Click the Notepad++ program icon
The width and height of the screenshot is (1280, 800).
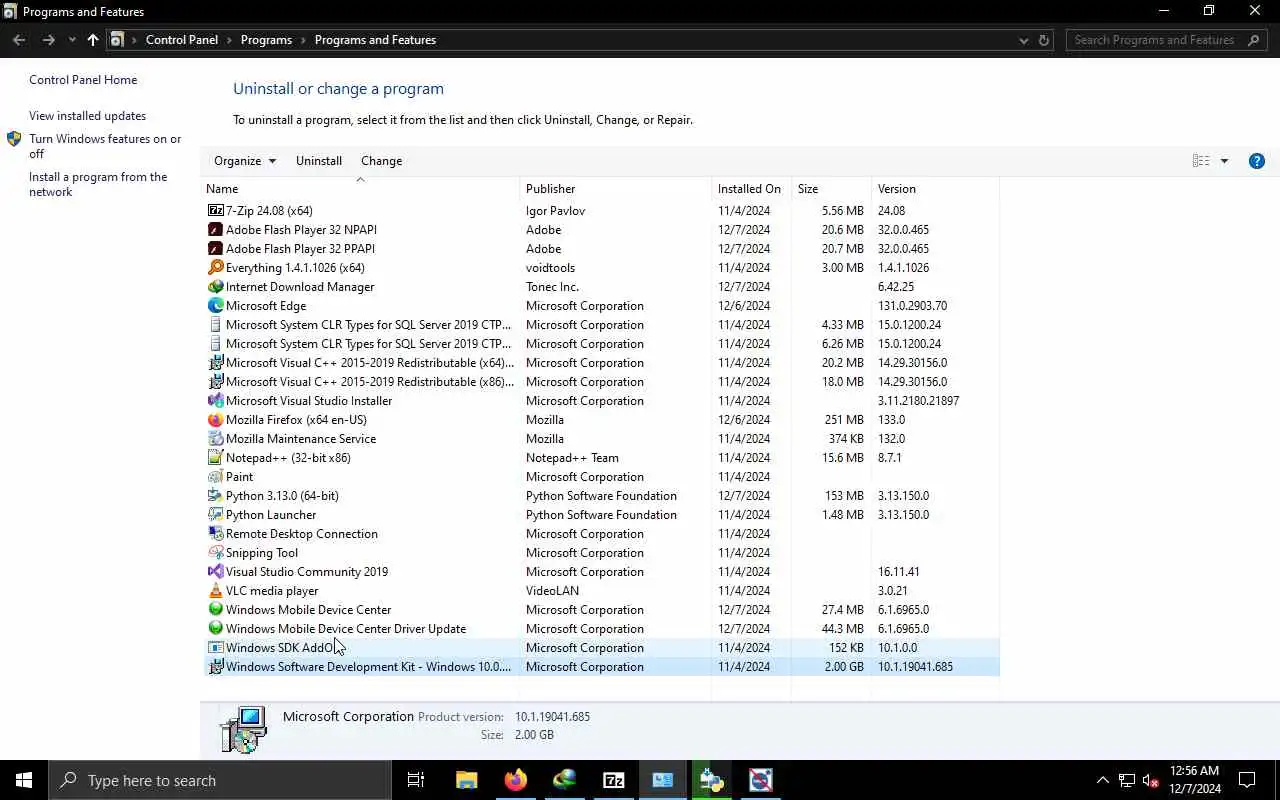pos(215,458)
